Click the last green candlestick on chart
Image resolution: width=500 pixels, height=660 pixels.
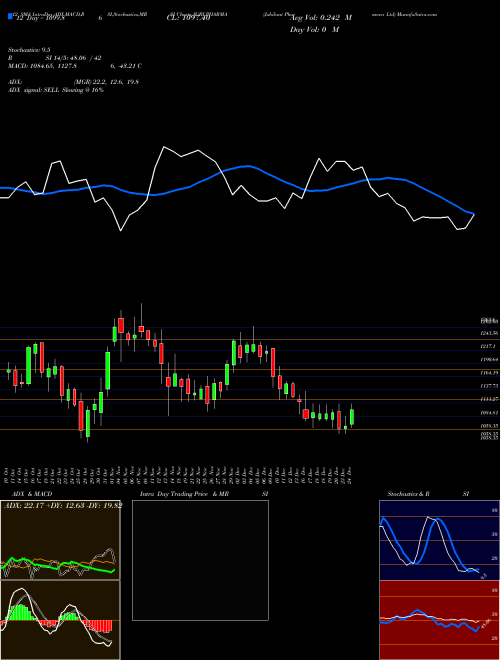pos(352,417)
